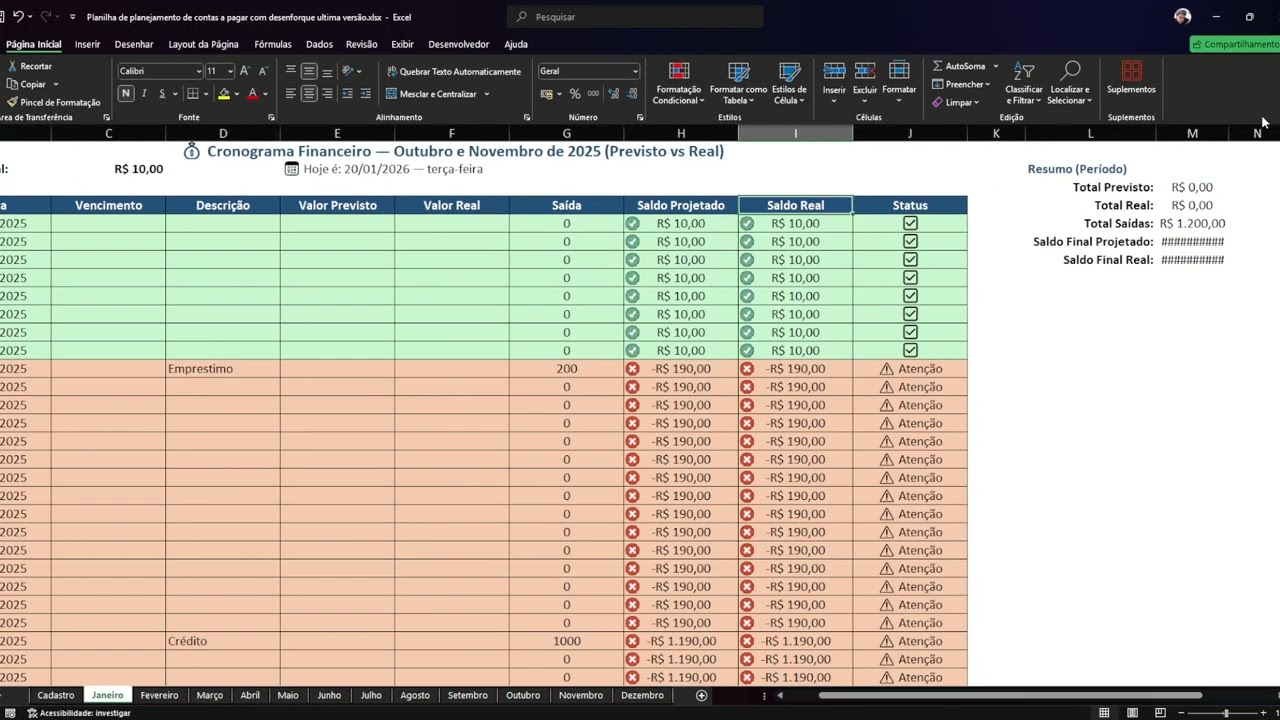Switch to Dezembro sheet tab

click(642, 695)
